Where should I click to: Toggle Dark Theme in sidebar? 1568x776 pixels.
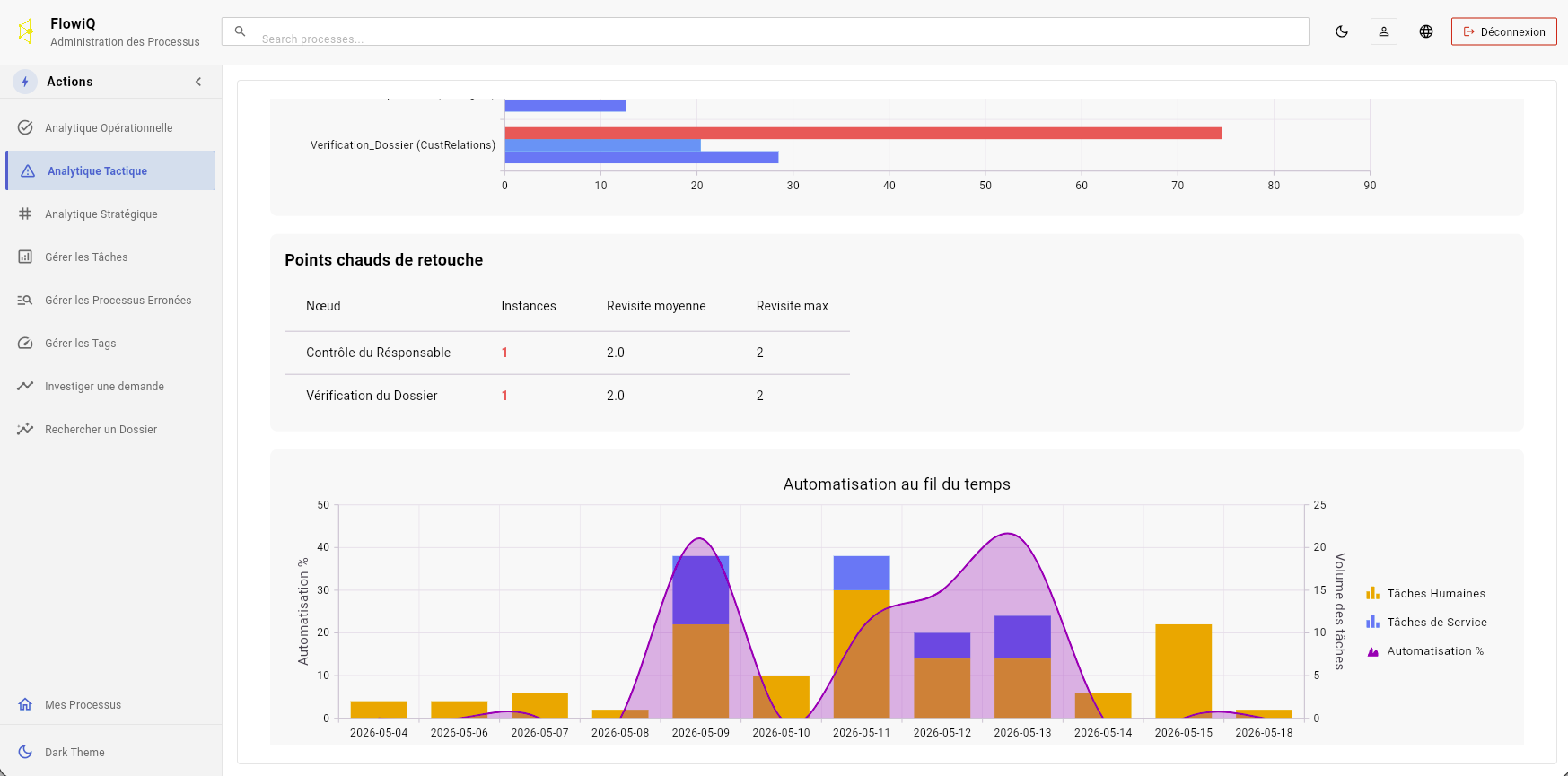tap(110, 752)
